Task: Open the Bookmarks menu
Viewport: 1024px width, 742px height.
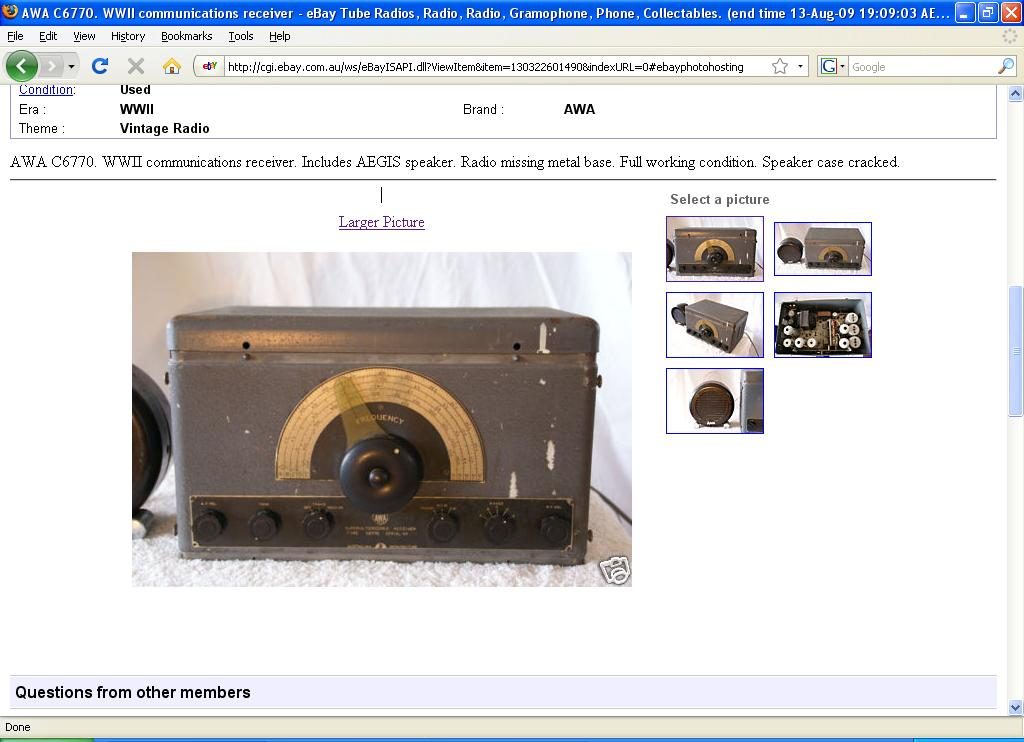Action: coord(187,37)
